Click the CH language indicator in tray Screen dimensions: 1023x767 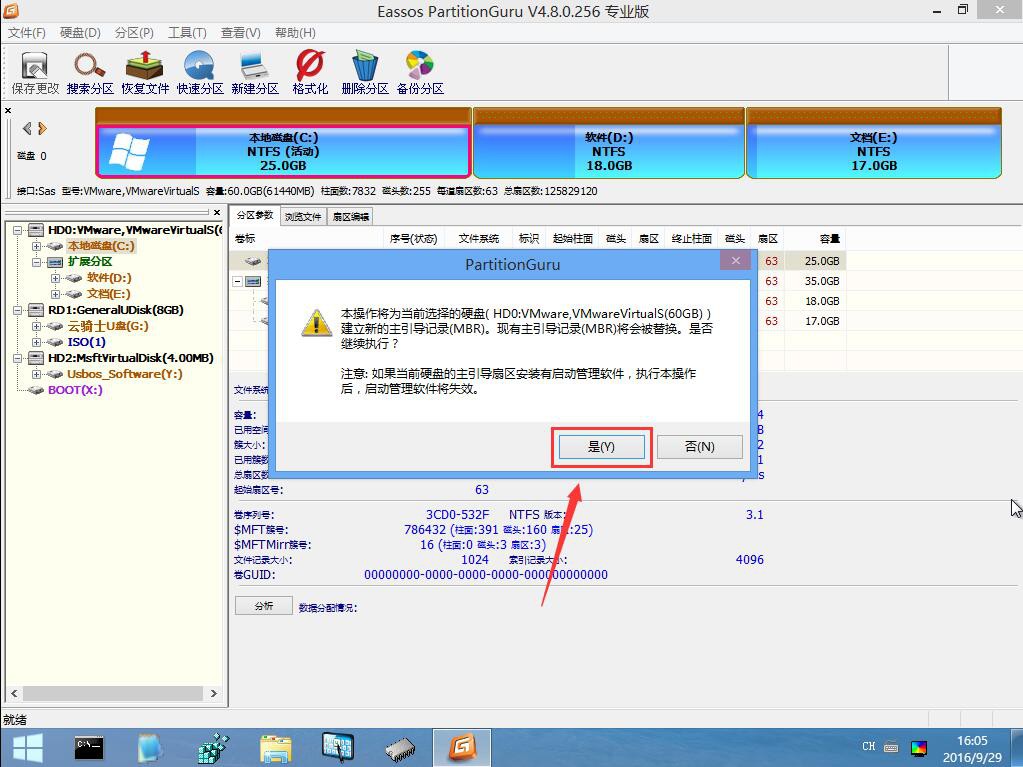click(x=867, y=746)
